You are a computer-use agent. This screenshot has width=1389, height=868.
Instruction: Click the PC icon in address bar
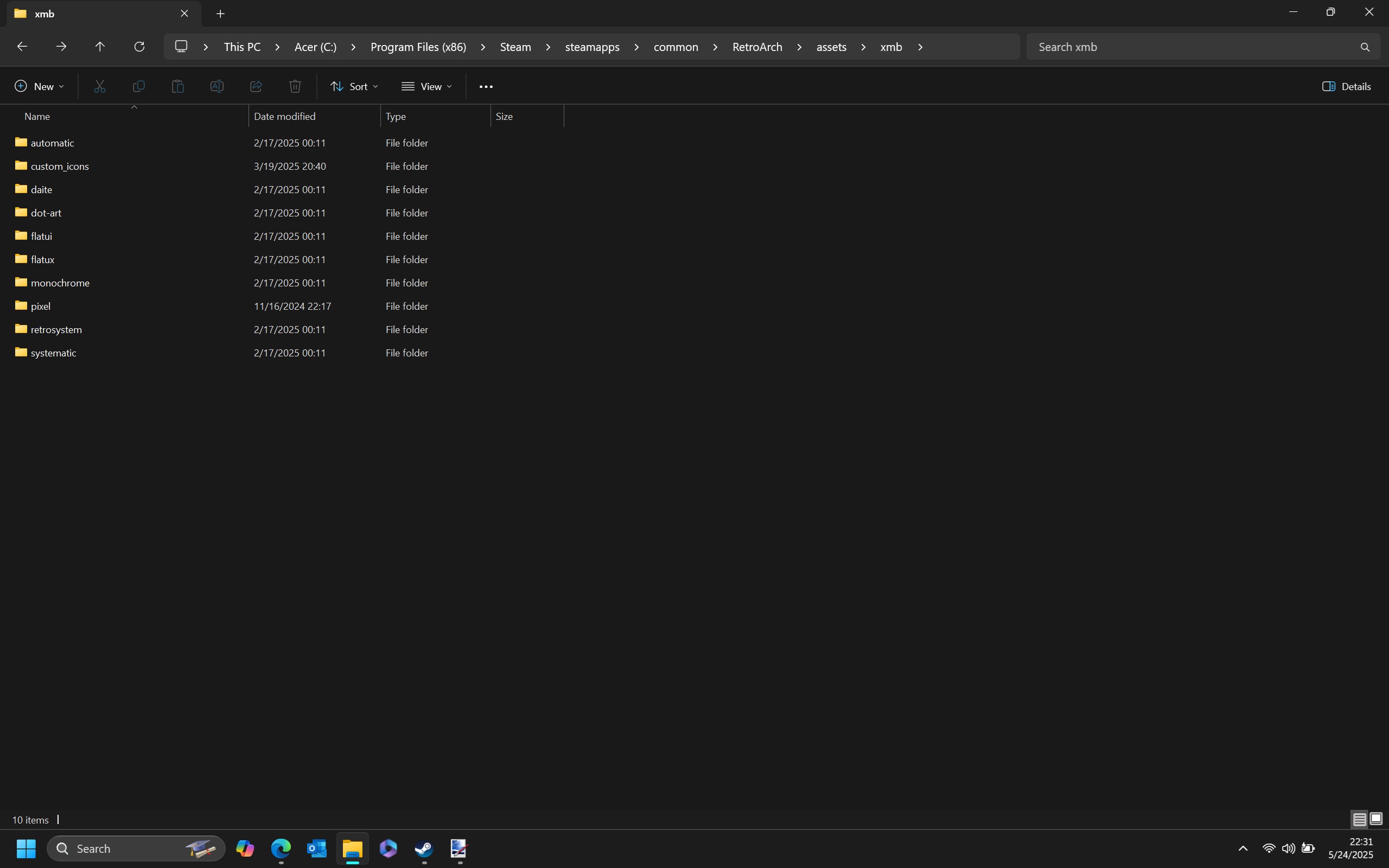click(181, 47)
